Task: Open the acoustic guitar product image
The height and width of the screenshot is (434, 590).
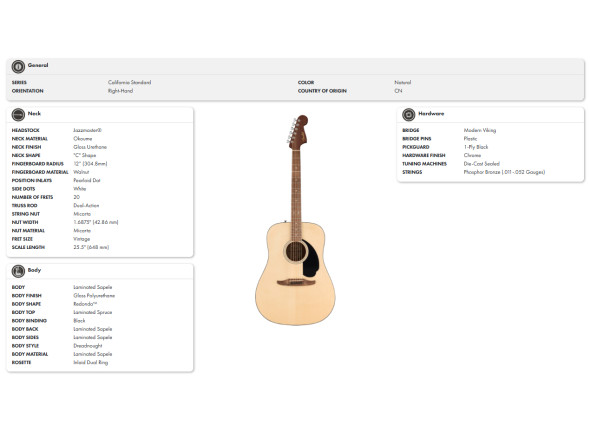Action: [295, 220]
